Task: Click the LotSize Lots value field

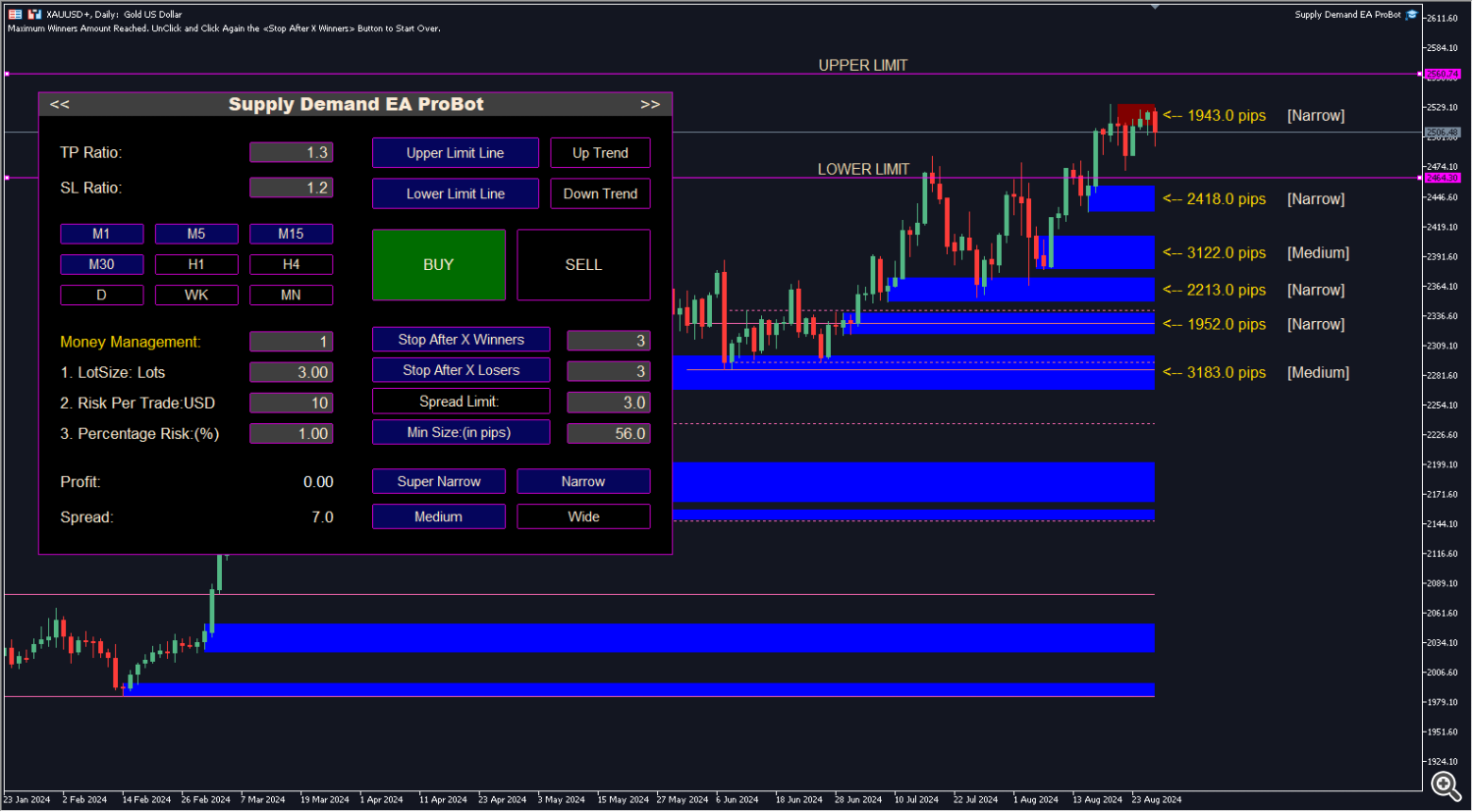Action: (291, 372)
